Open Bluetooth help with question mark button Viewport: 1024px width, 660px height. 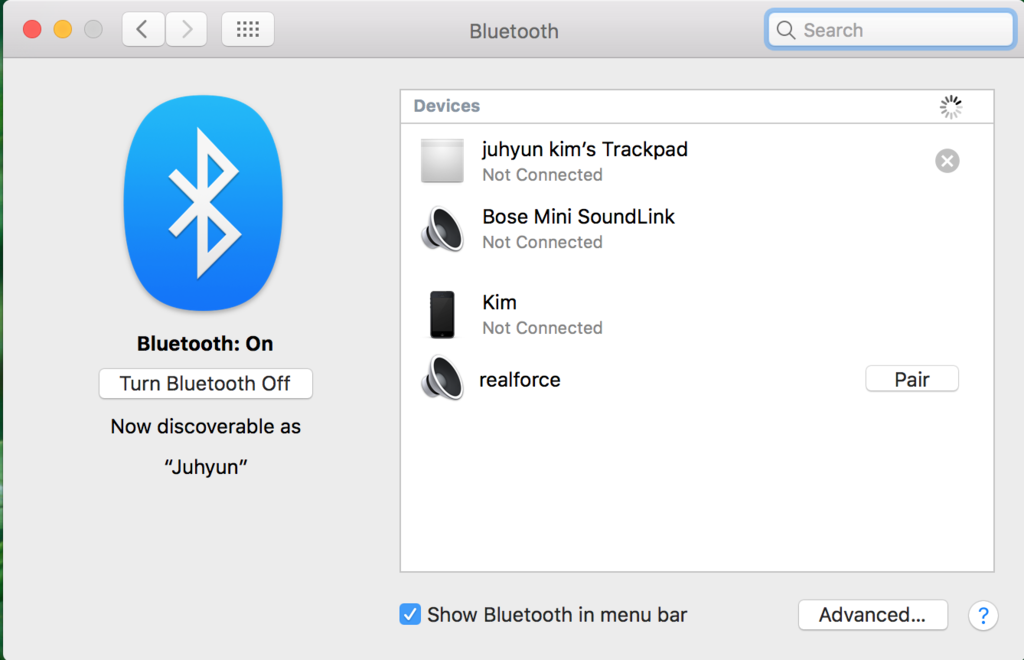983,615
